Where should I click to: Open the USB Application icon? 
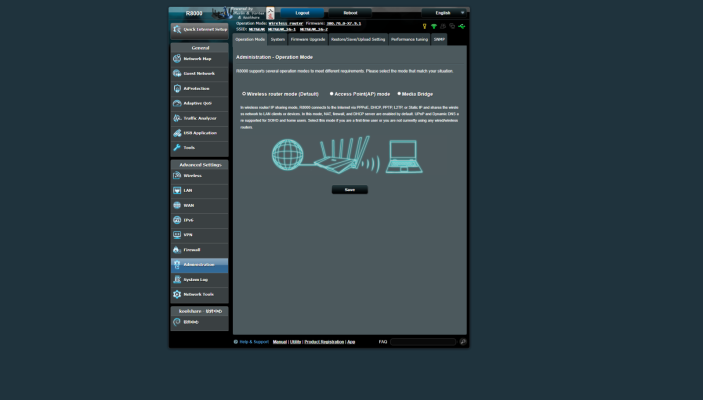point(177,133)
